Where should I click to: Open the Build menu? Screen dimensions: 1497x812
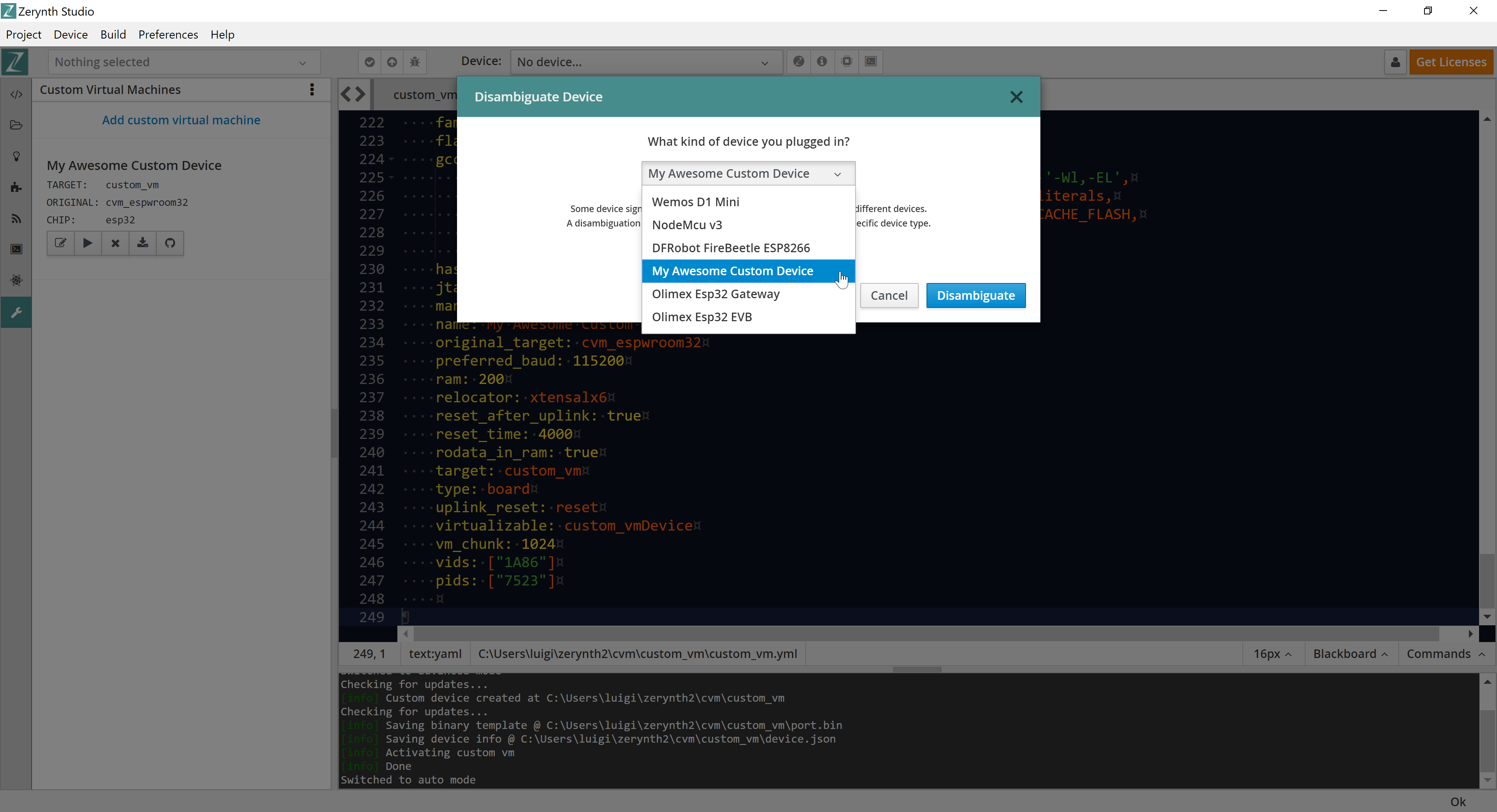click(113, 34)
